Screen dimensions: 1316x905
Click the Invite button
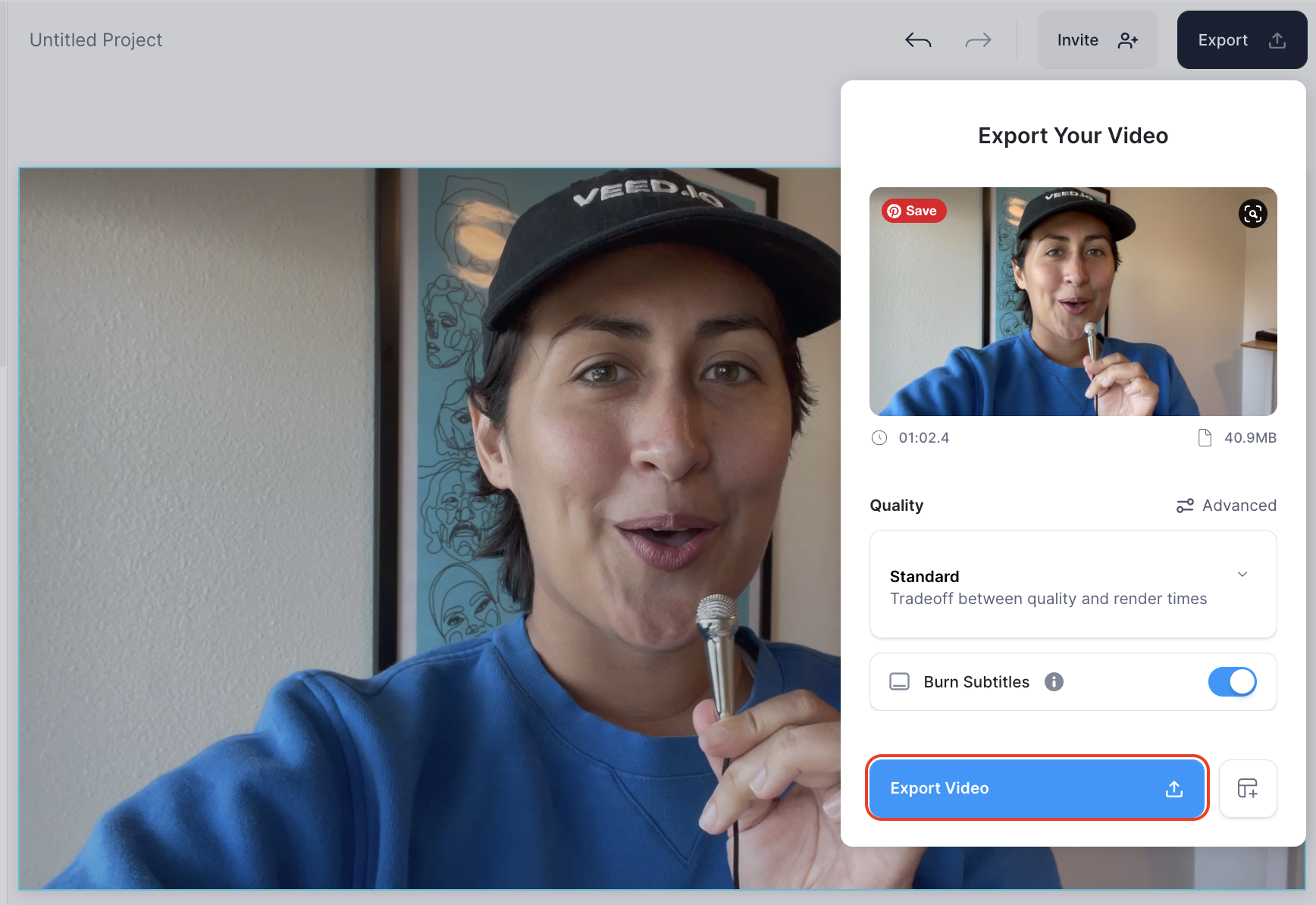tap(1097, 39)
